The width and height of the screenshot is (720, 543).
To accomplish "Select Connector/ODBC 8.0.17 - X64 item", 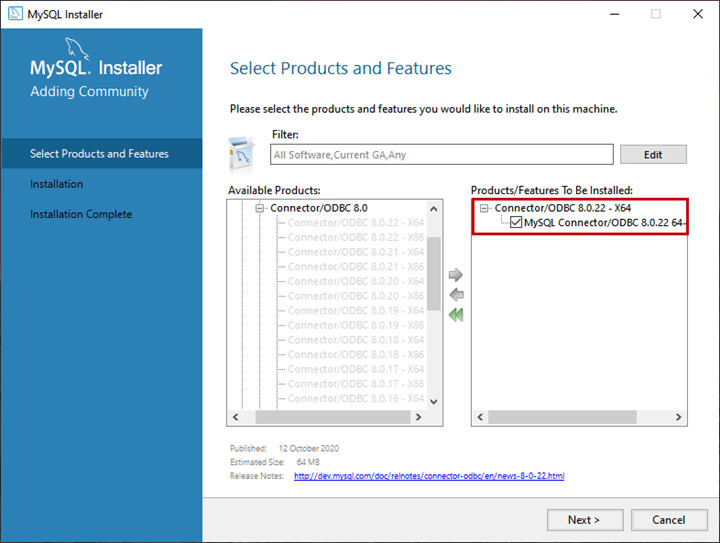I will click(356, 369).
